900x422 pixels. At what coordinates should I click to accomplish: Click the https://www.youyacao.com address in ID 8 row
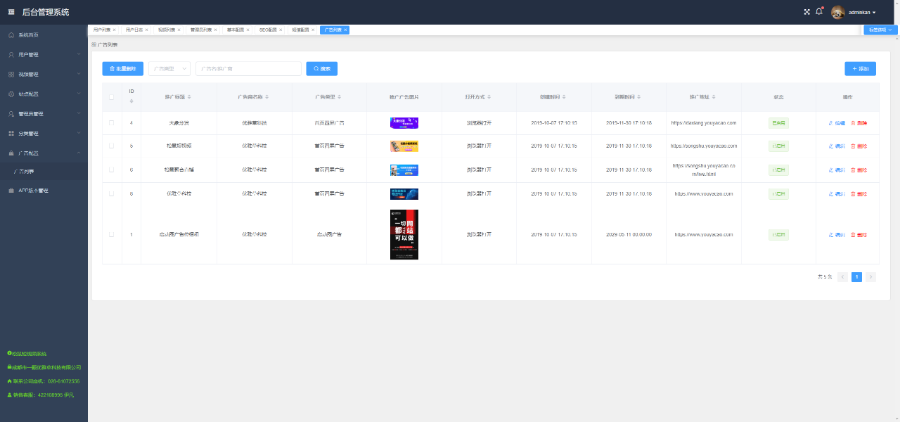tap(704, 194)
